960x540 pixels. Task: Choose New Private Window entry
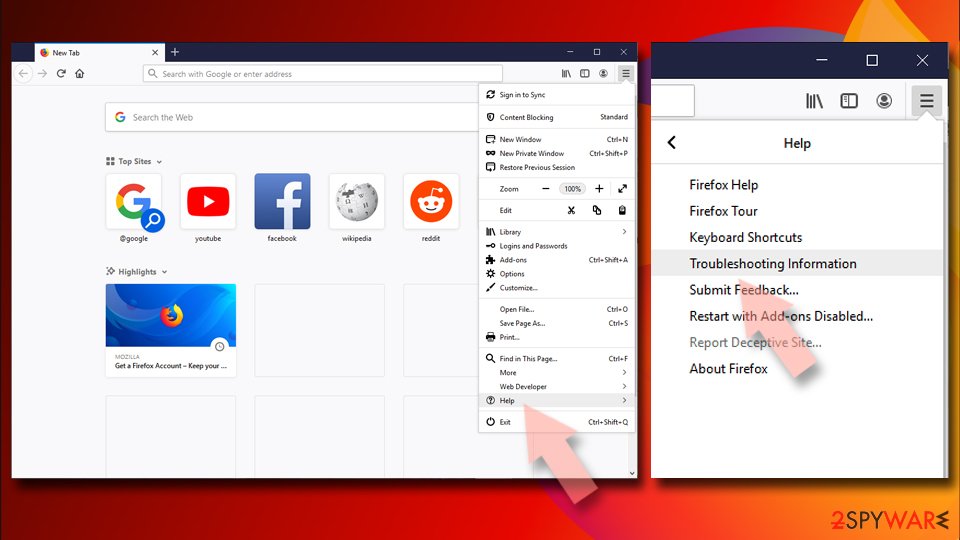(x=557, y=153)
